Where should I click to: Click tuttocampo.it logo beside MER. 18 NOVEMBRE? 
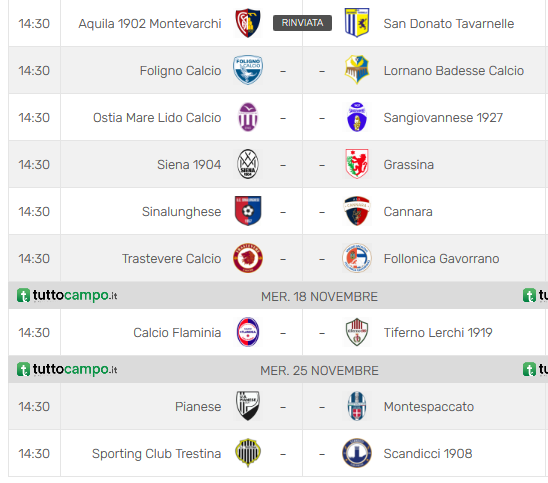tap(67, 295)
